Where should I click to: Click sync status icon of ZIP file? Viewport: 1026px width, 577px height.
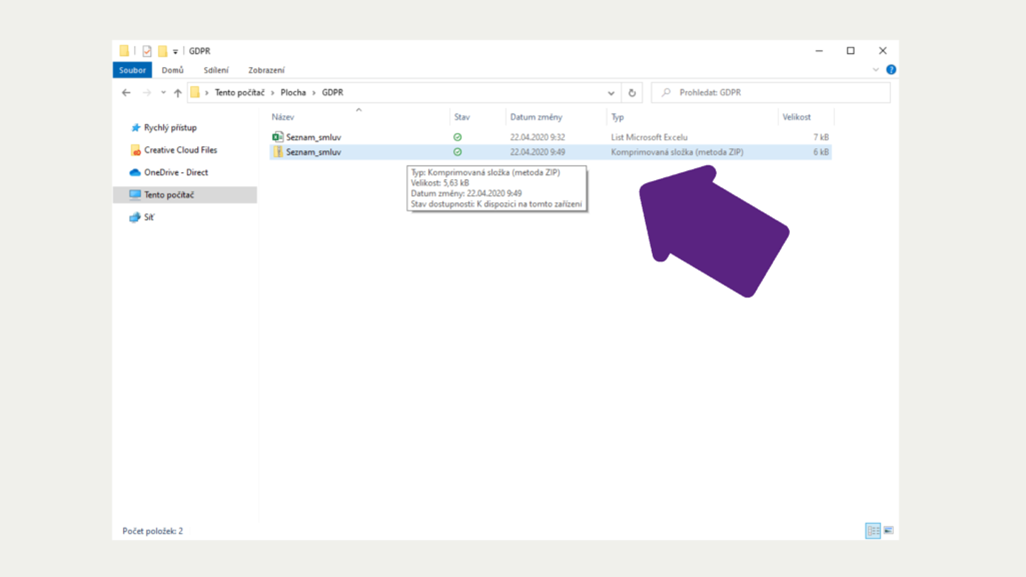coord(457,152)
